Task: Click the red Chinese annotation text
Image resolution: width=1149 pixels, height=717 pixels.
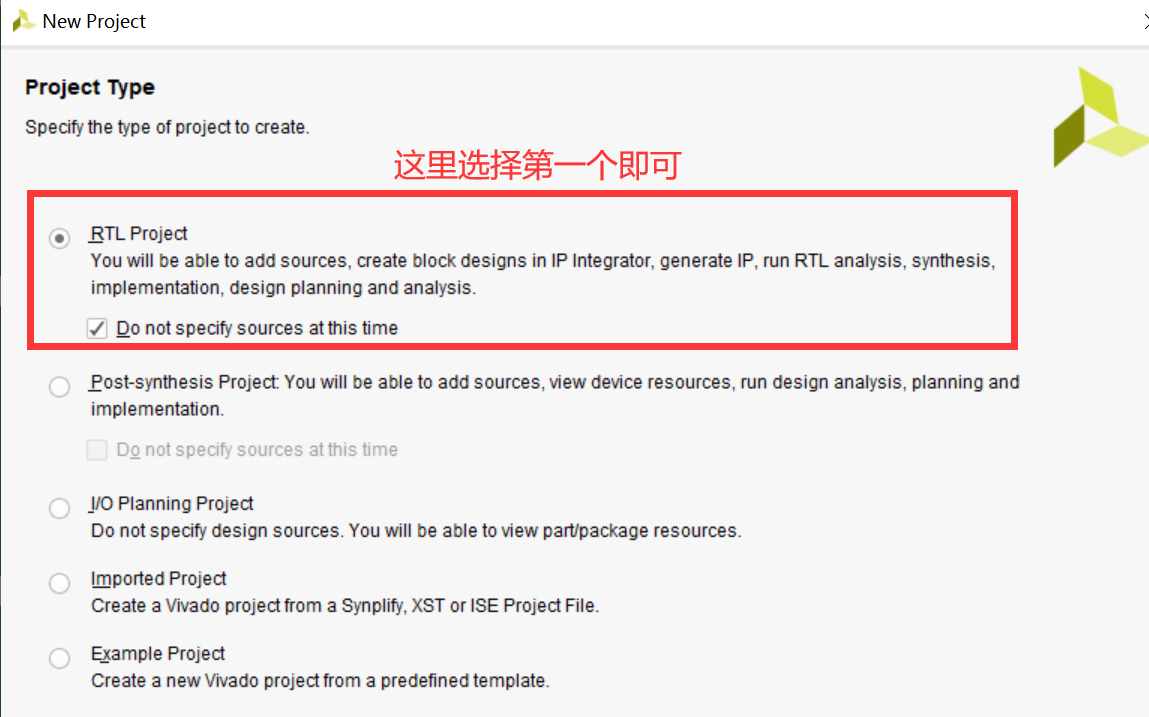Action: pyautogui.click(x=537, y=165)
